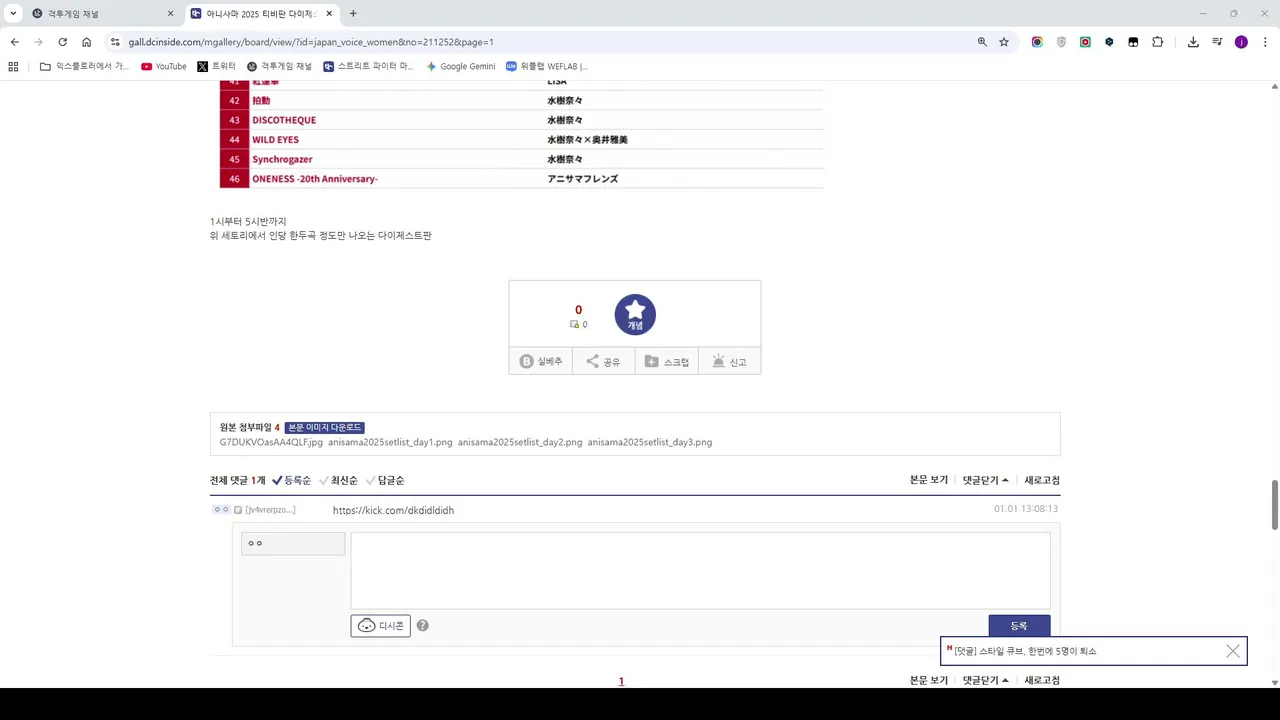The height and width of the screenshot is (720, 1280).
Task: Open the apps grid in bookmarks bar
Action: coord(13,66)
